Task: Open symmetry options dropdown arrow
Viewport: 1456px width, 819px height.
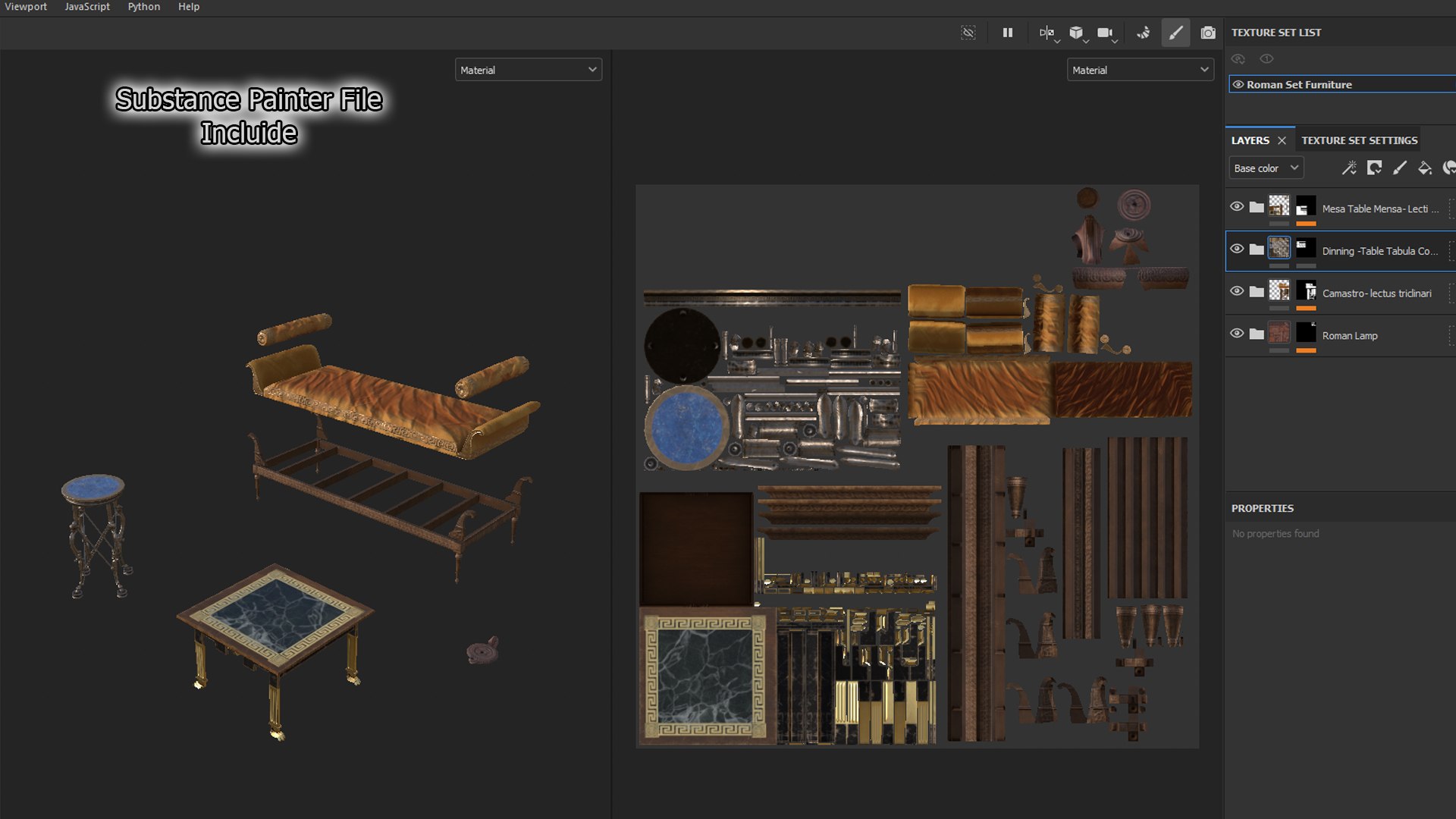Action: pos(1057,41)
